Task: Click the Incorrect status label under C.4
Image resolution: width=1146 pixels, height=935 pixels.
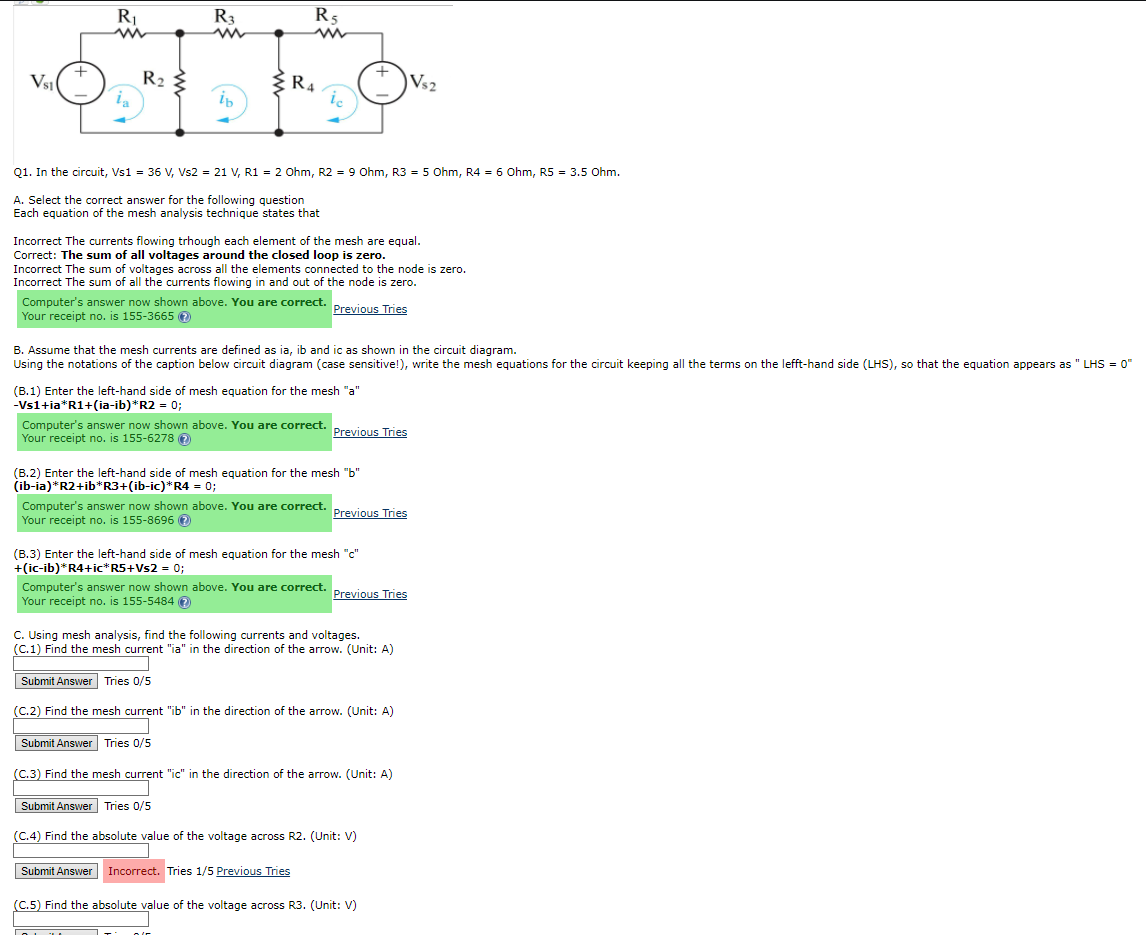Action: (133, 871)
